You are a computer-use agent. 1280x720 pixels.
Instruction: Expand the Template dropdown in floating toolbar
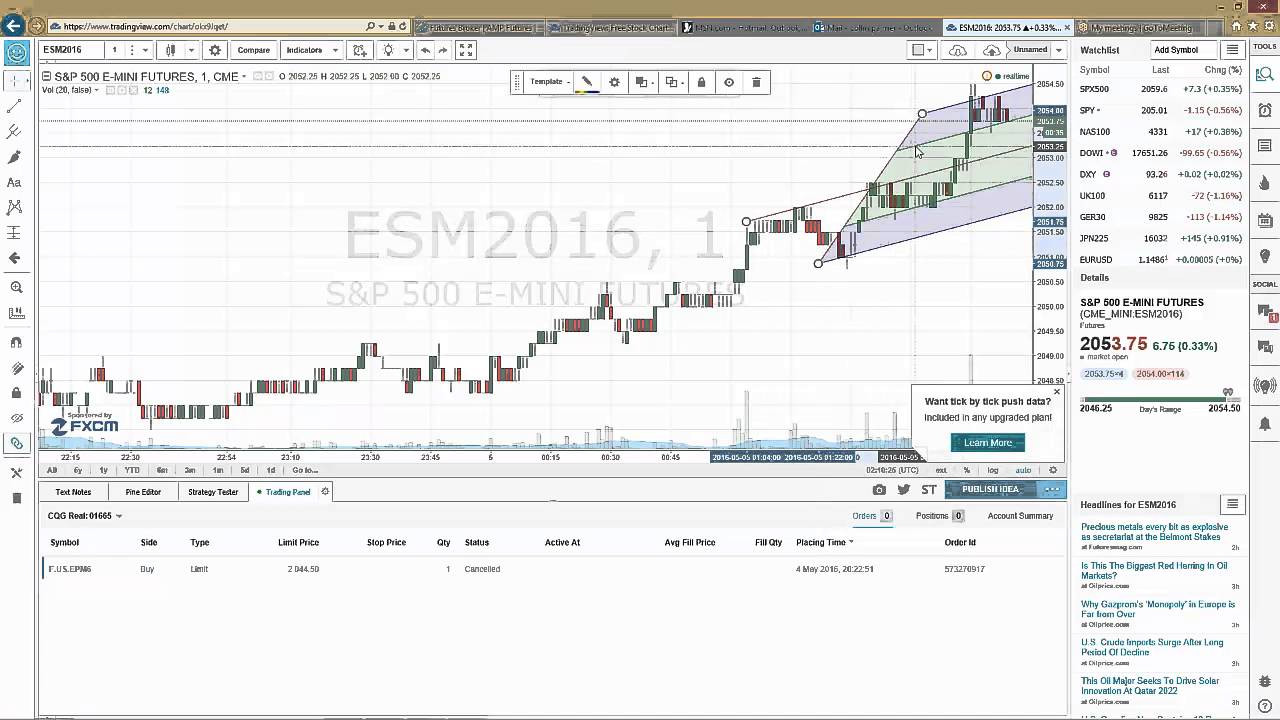[549, 82]
